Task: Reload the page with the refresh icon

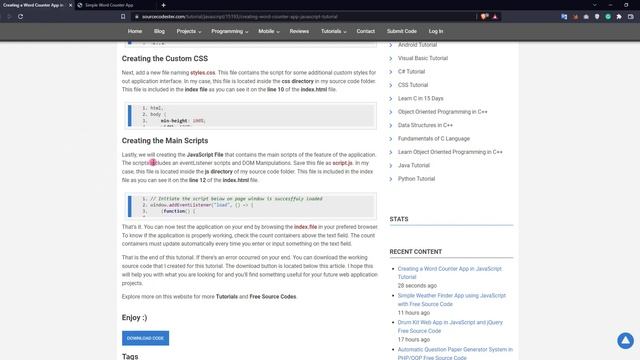Action: click(20, 17)
